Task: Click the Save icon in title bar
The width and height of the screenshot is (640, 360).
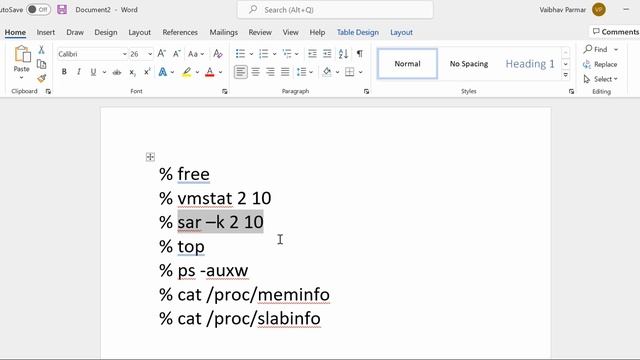Action: 62,9
